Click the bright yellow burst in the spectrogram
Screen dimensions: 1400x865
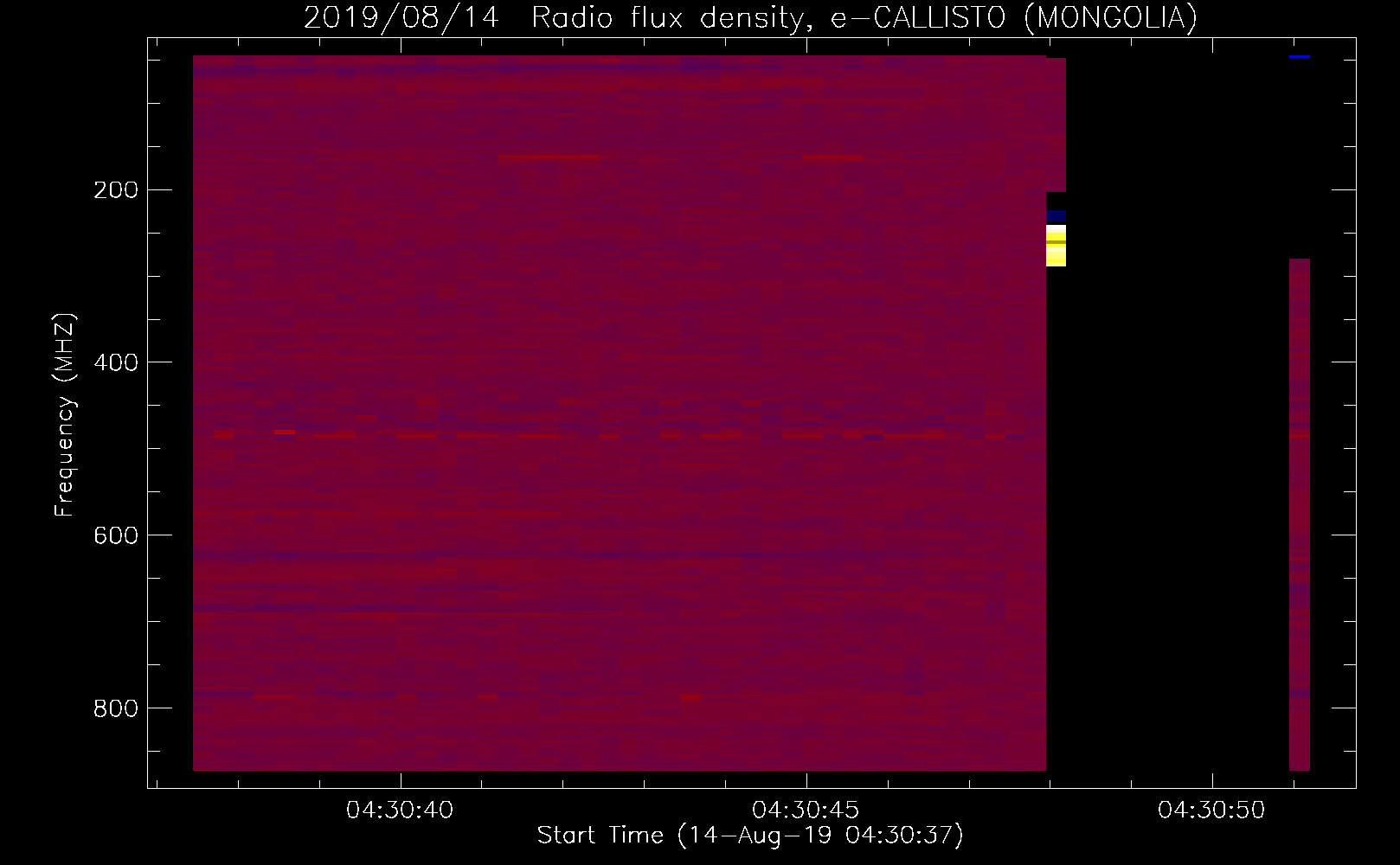[x=1056, y=246]
